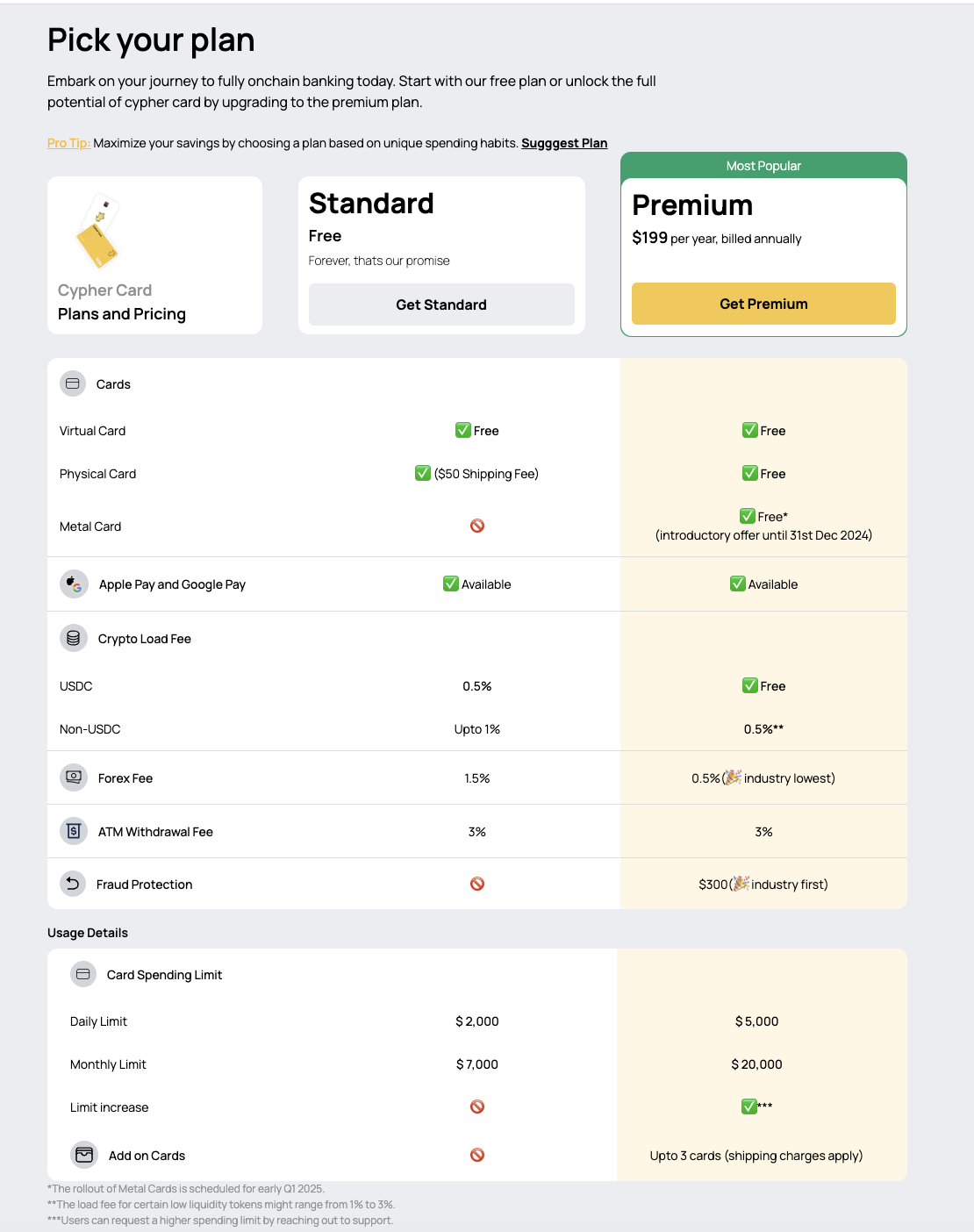Image resolution: width=974 pixels, height=1232 pixels.
Task: Click the Forever, thats our promise text
Action: point(379,261)
